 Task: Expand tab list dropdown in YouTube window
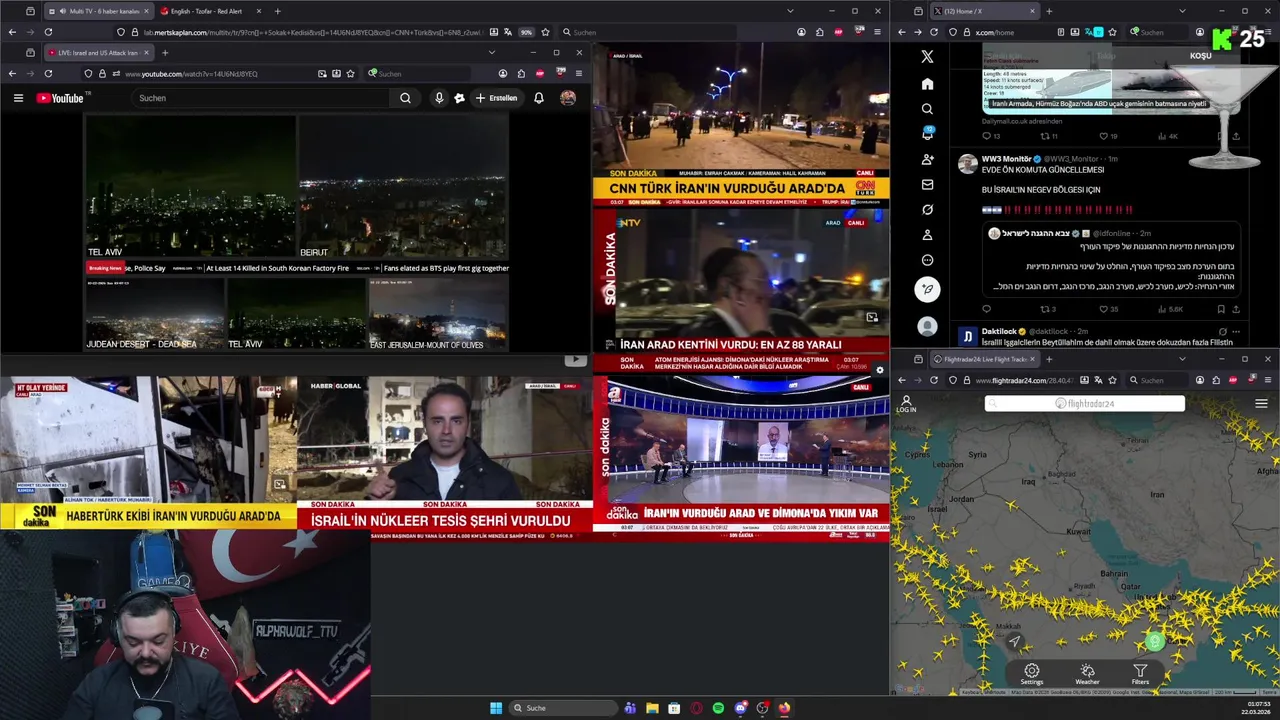[491, 52]
